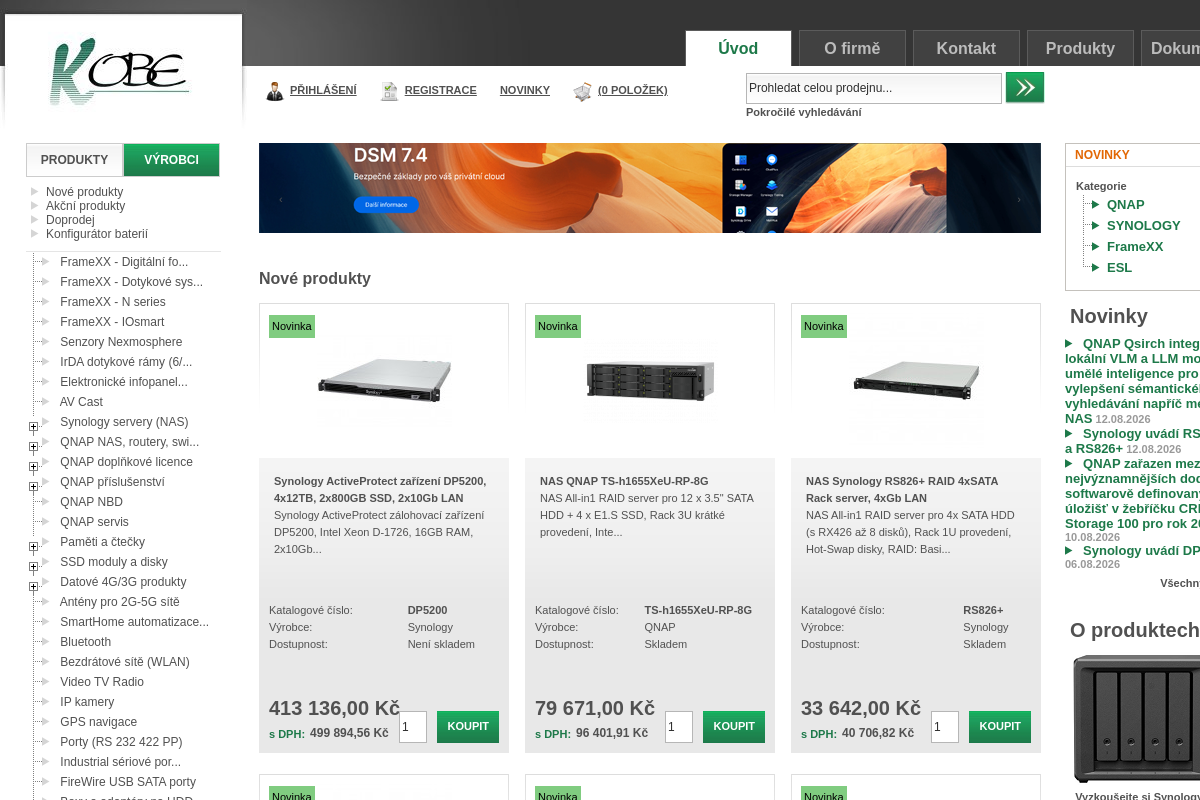The image size is (1200, 800).
Task: Expand Datové 4G/3G produkty category
Action: [33, 587]
